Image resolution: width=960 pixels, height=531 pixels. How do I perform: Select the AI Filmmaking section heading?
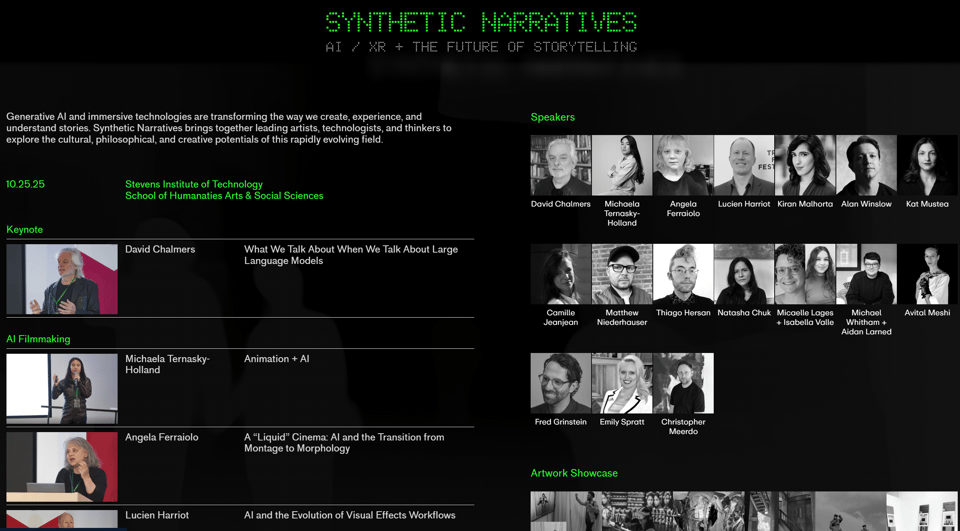point(38,339)
